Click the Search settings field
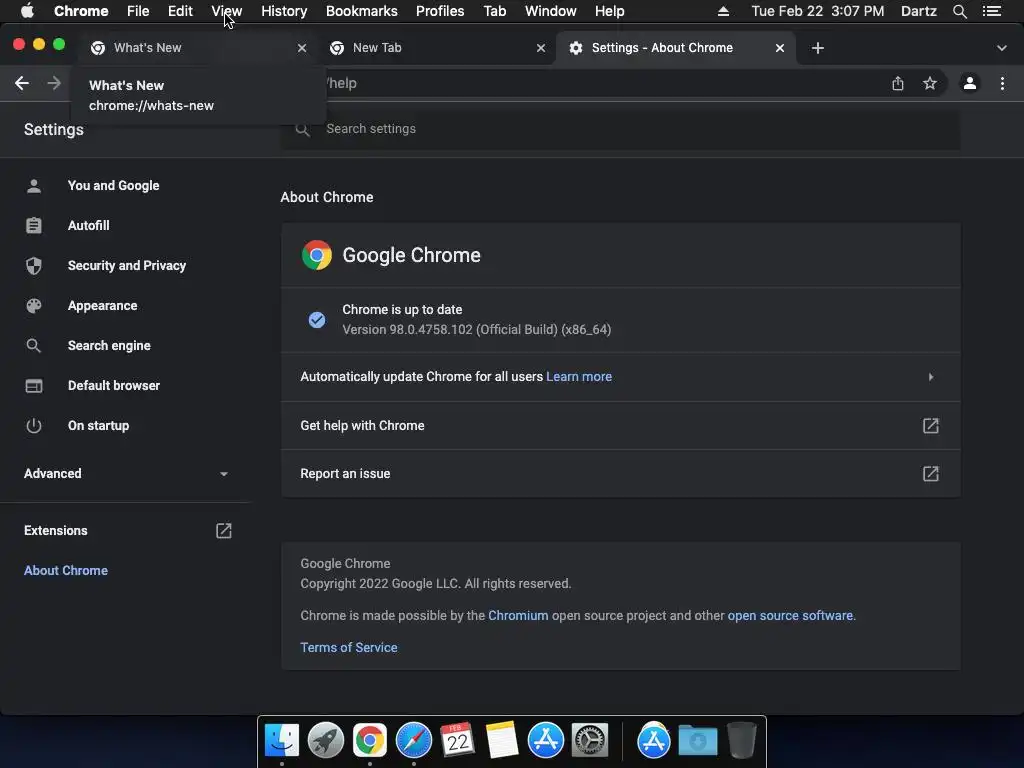 click(620, 129)
